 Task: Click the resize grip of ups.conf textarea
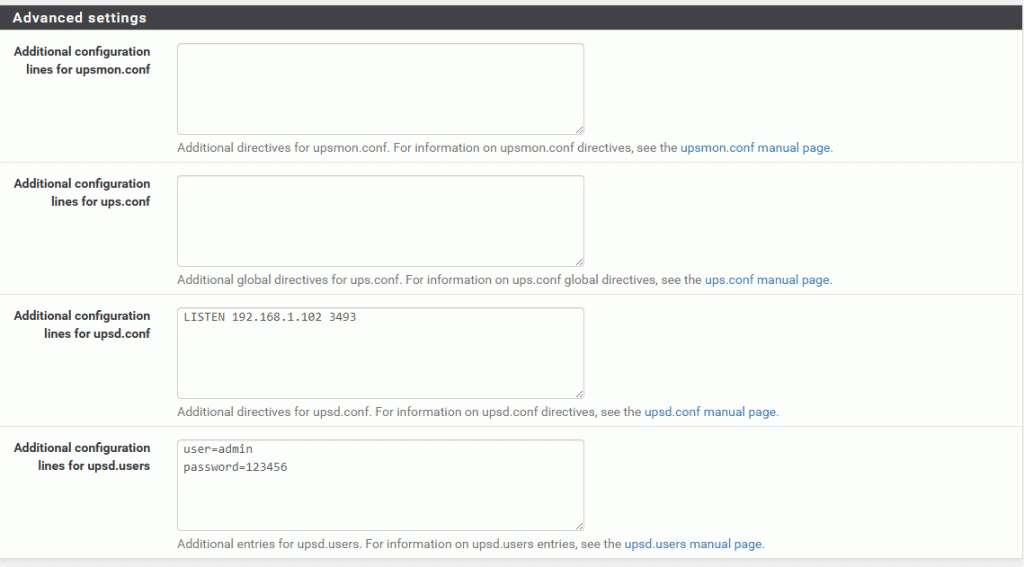click(579, 262)
